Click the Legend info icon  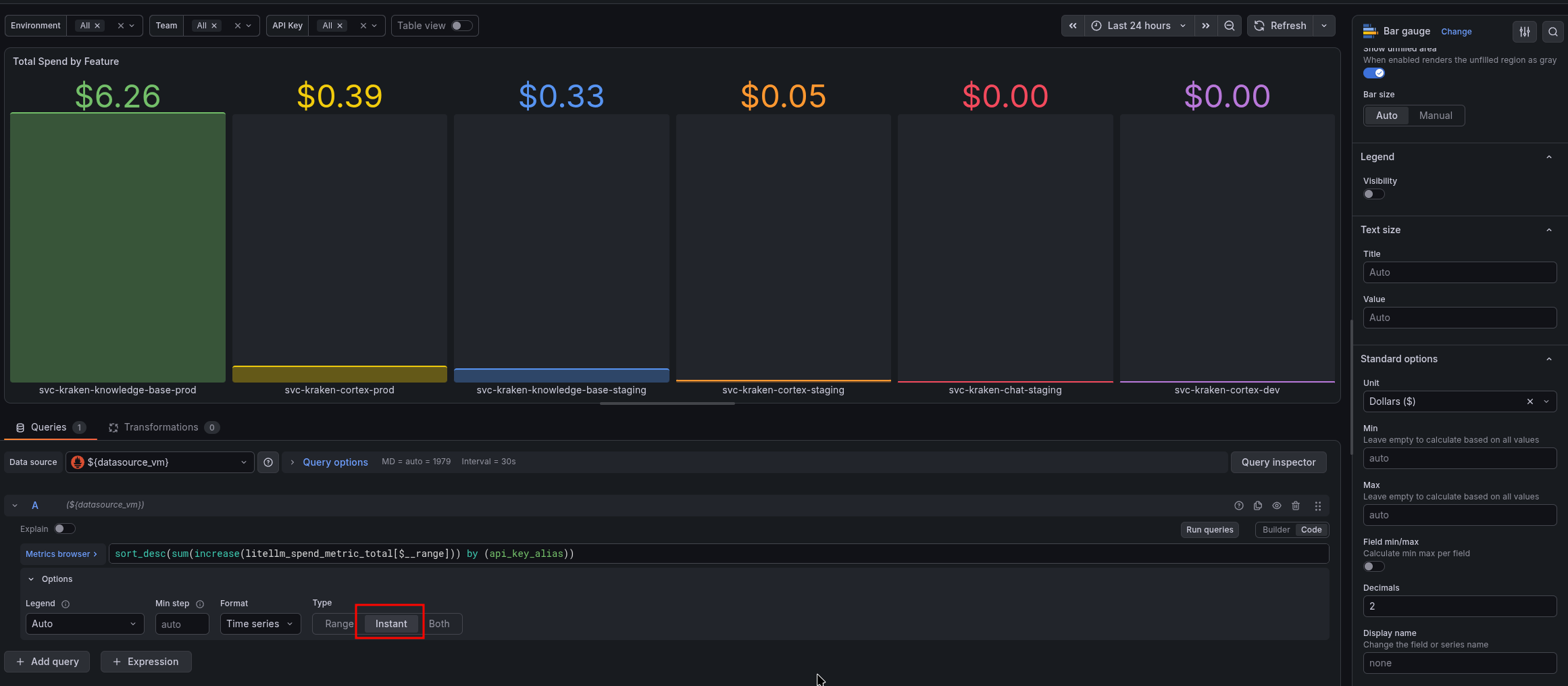(66, 604)
